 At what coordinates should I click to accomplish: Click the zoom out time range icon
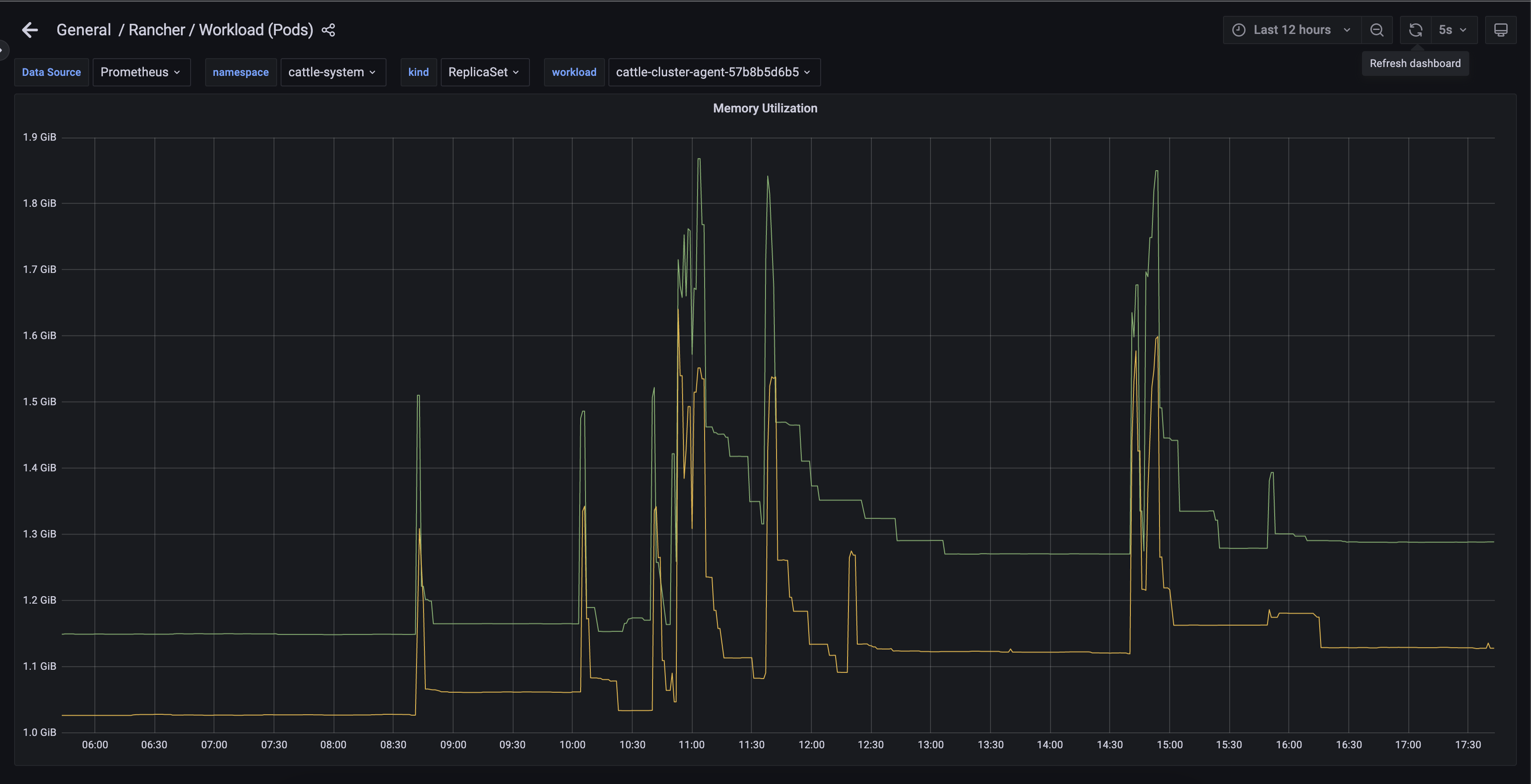click(x=1377, y=30)
